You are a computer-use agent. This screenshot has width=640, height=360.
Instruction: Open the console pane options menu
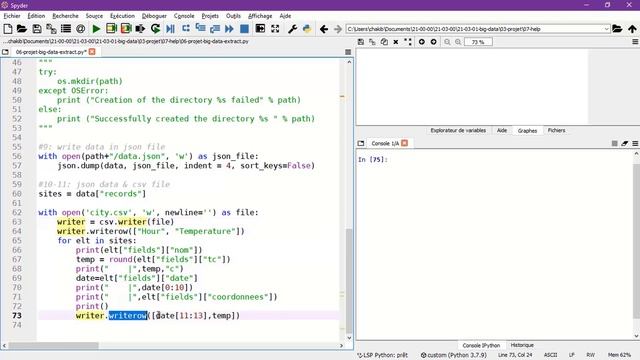coord(635,143)
